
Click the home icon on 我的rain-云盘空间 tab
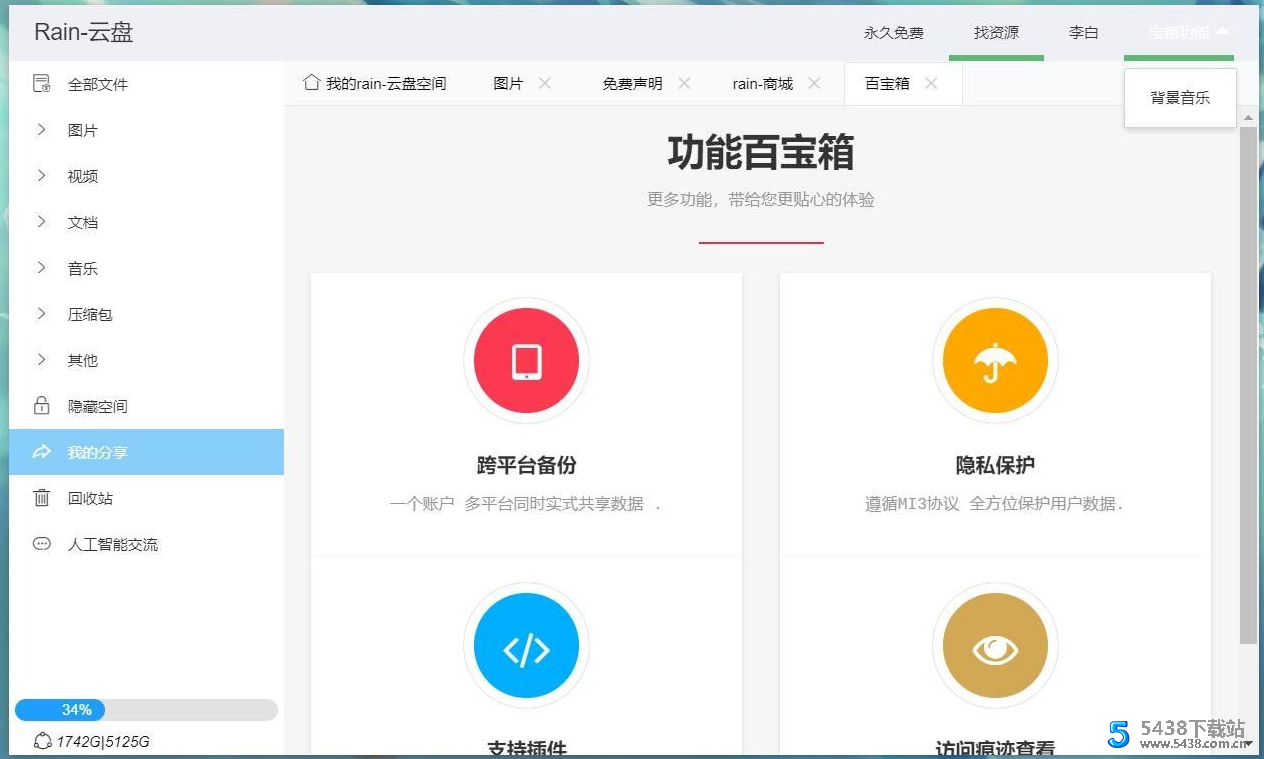pyautogui.click(x=311, y=83)
